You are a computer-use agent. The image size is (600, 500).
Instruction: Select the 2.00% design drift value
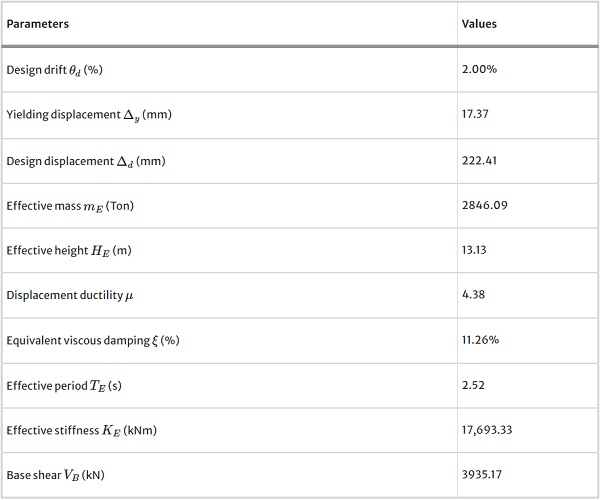pos(479,70)
